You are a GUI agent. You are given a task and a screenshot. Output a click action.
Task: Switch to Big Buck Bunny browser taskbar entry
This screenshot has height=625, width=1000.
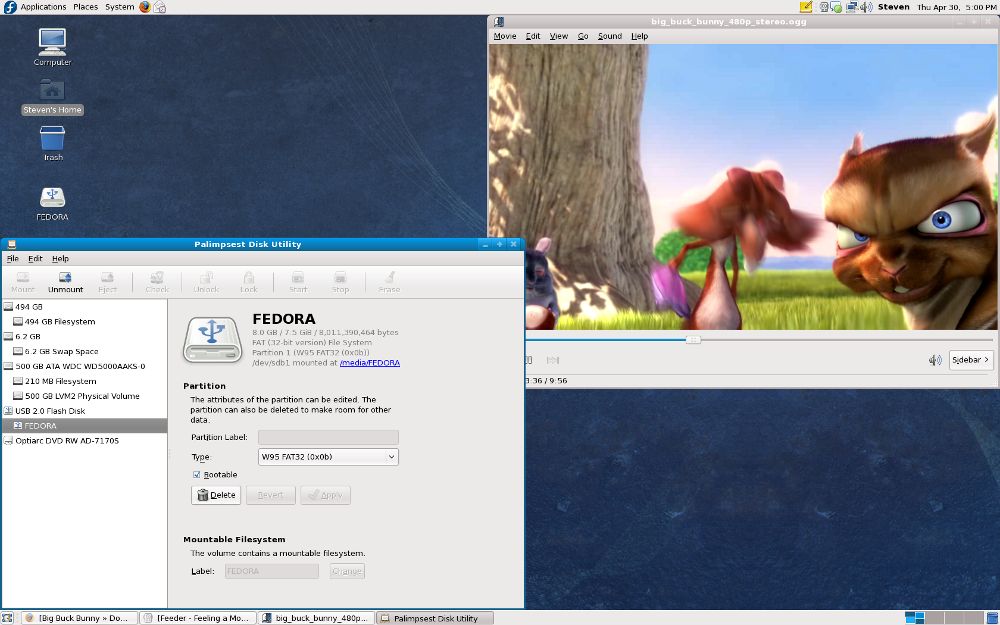[x=79, y=618]
